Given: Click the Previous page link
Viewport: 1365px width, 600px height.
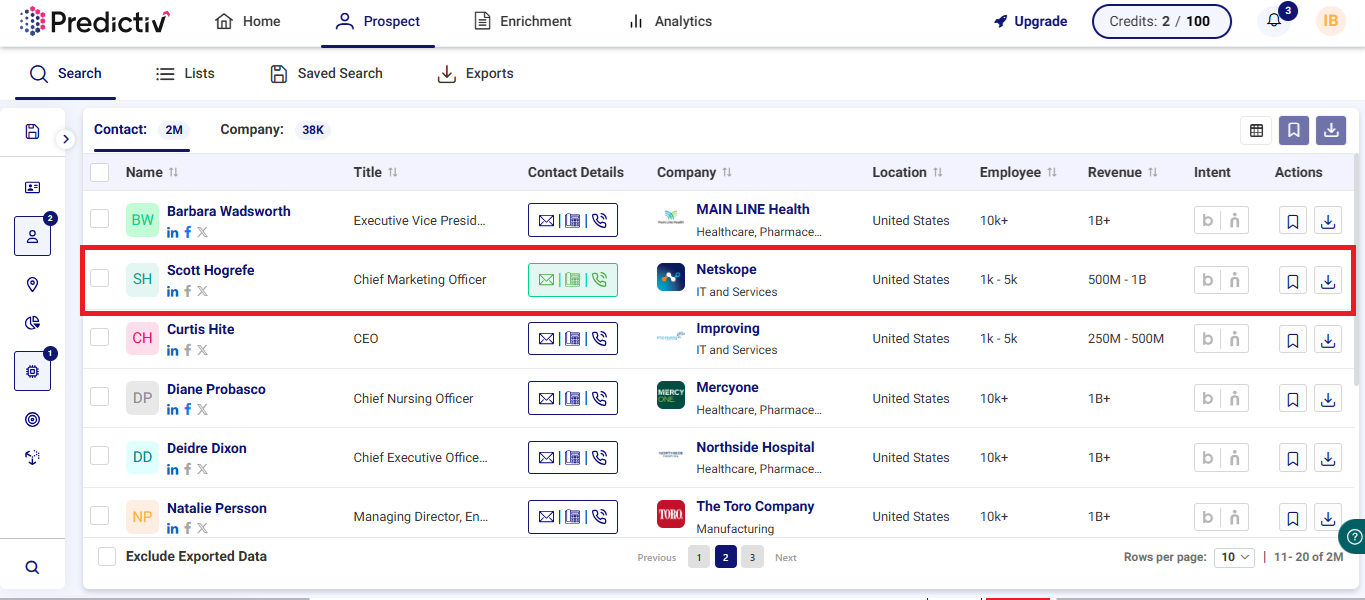Looking at the screenshot, I should tap(657, 558).
